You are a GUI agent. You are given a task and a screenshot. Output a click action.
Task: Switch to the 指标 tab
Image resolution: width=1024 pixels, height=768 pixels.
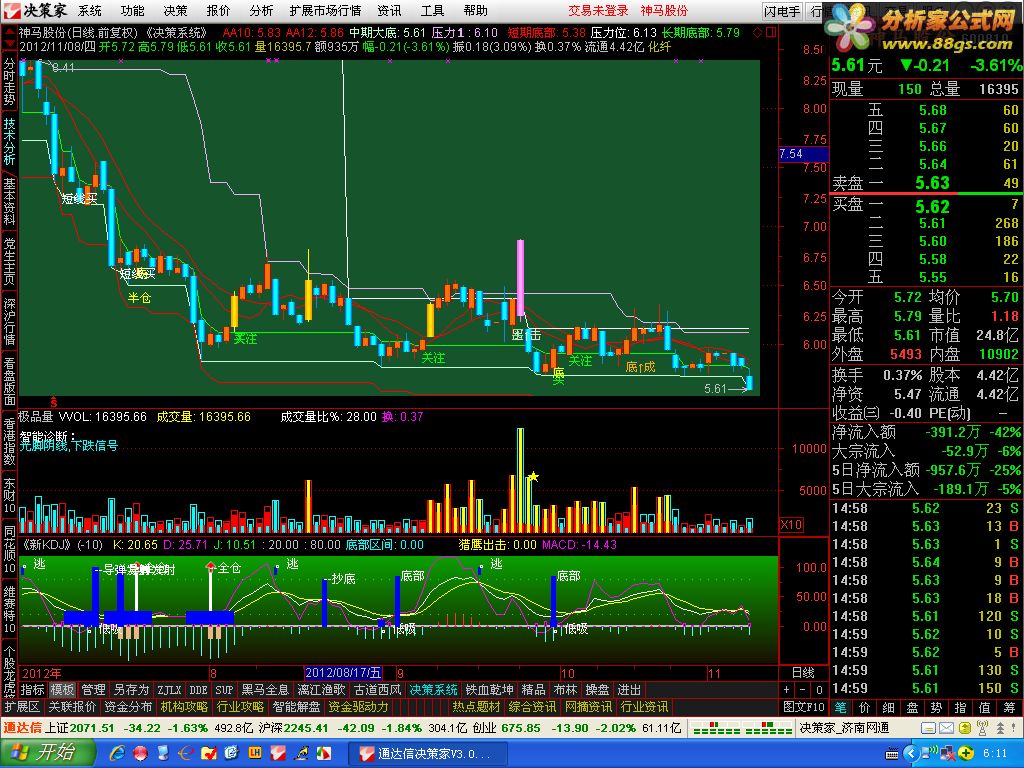pos(33,690)
